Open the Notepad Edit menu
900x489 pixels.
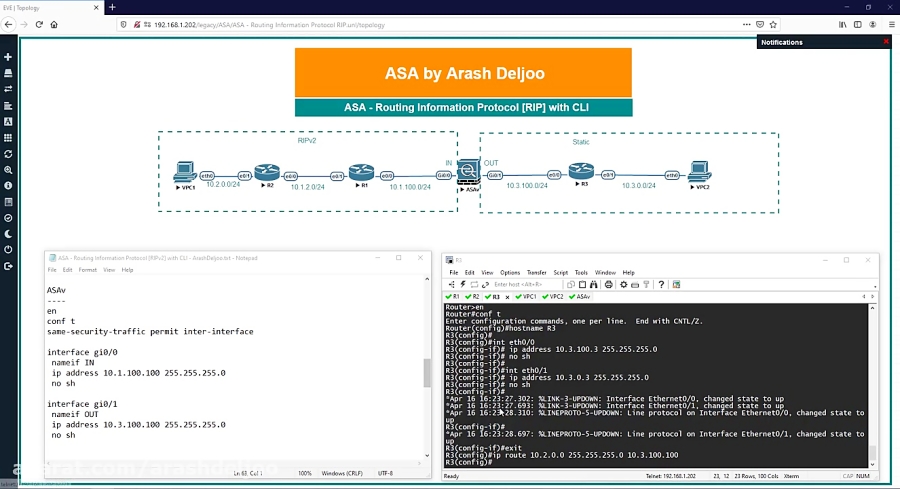point(67,270)
